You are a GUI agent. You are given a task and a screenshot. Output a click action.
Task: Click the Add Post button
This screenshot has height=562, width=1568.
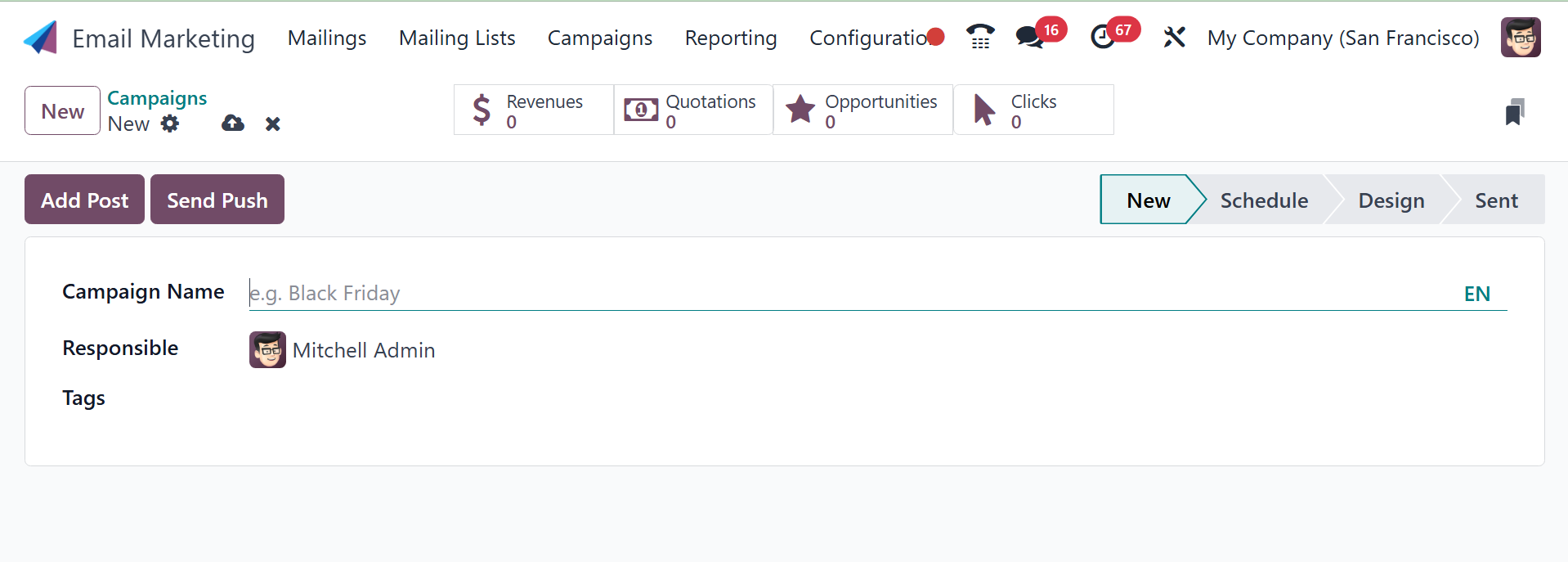(x=84, y=200)
